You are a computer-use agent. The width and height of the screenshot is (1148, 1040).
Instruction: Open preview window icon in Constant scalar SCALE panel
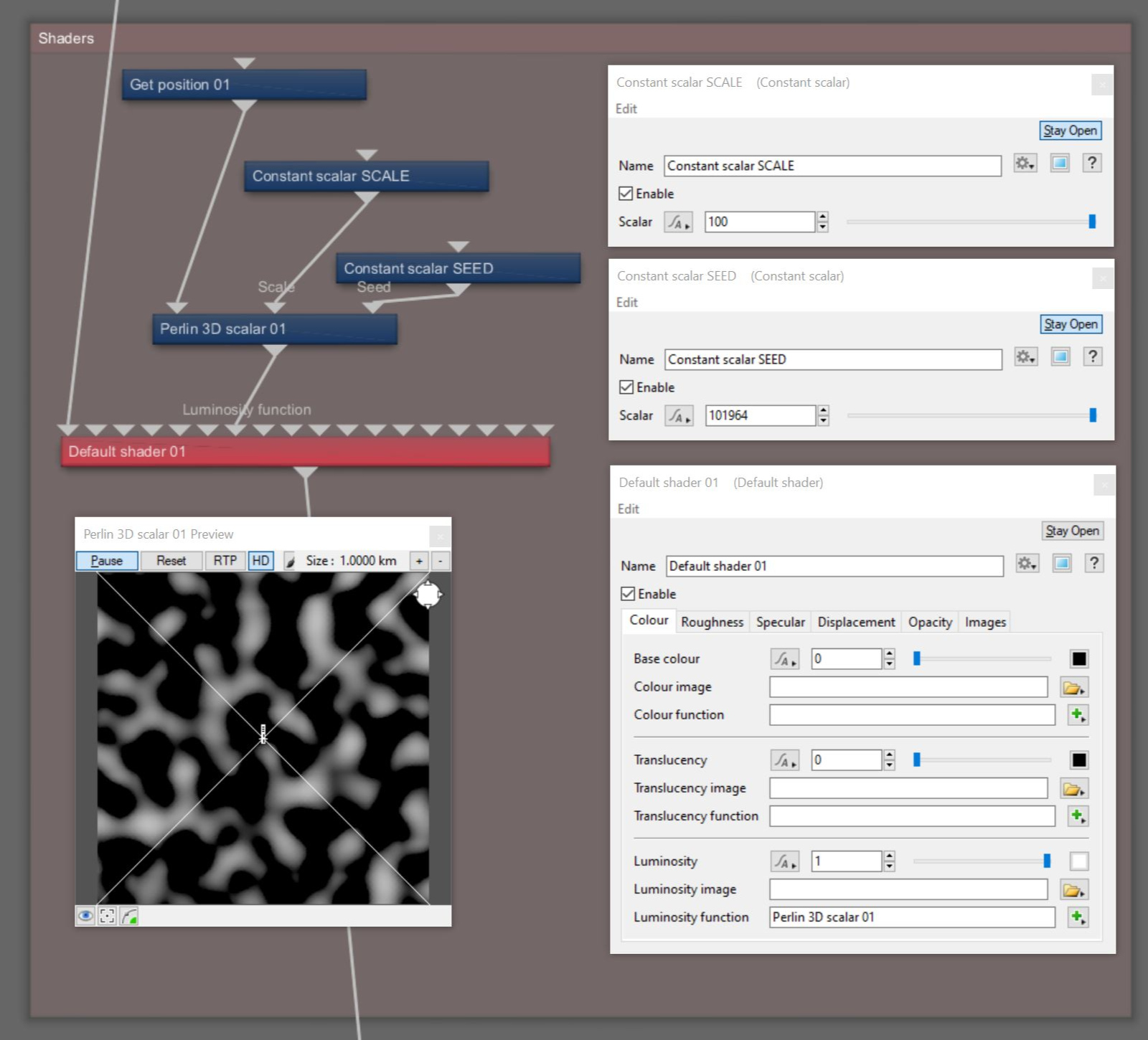(x=1060, y=164)
